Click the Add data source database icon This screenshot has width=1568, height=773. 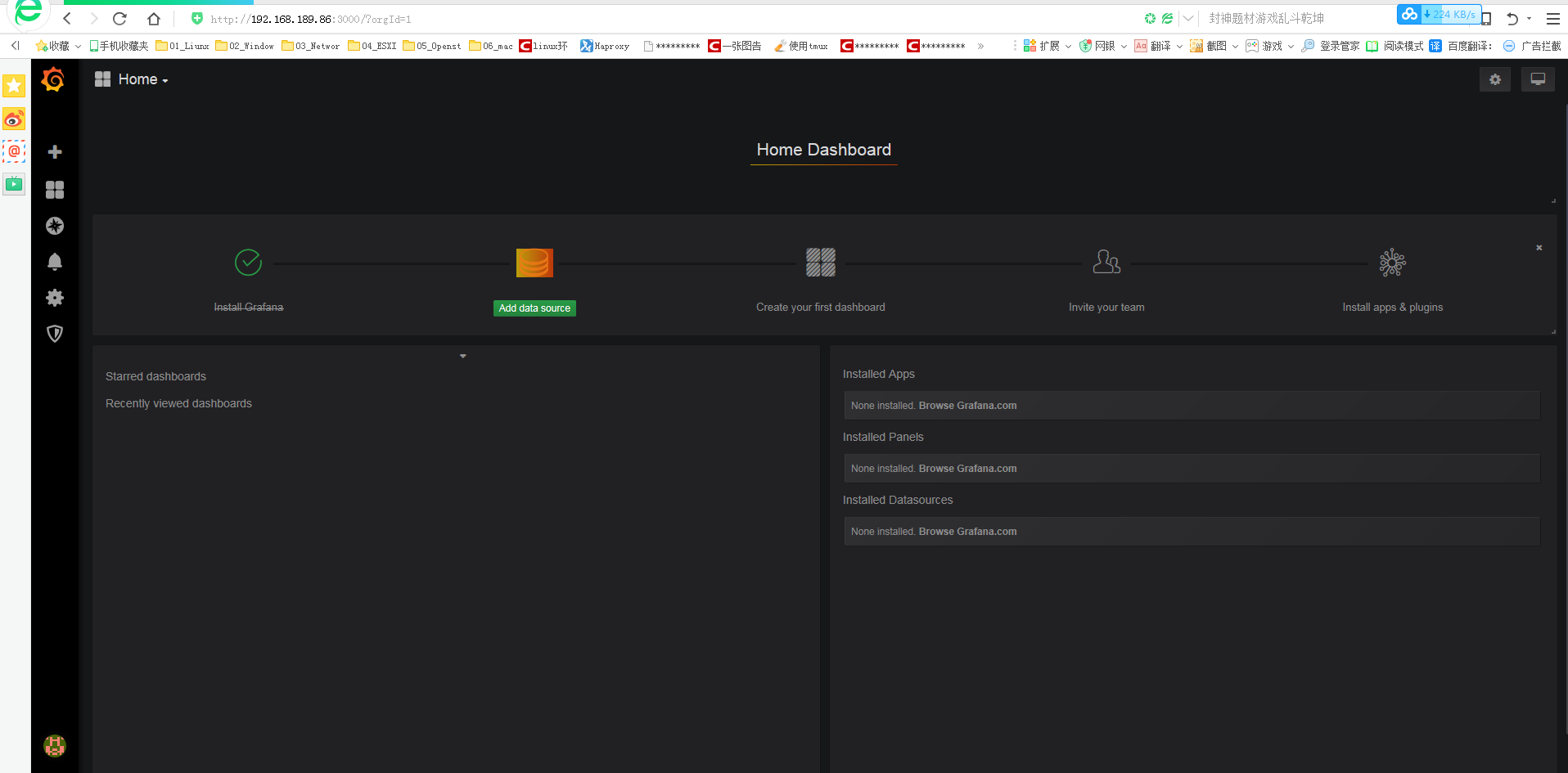pyautogui.click(x=534, y=263)
